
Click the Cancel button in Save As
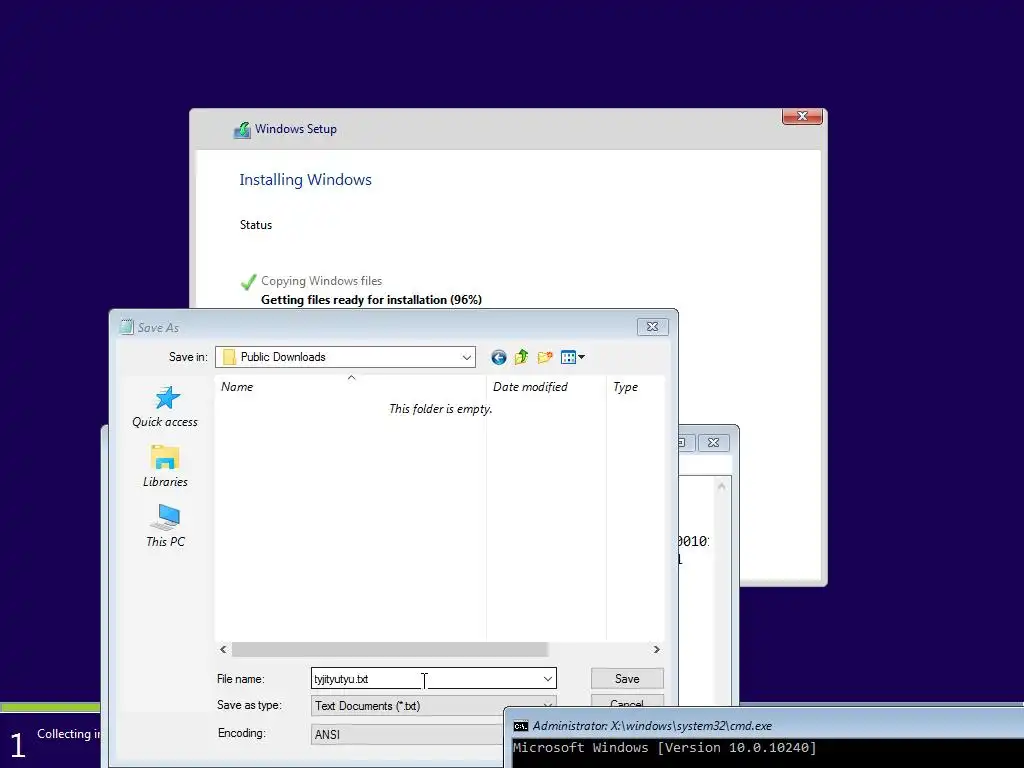pyautogui.click(x=627, y=701)
